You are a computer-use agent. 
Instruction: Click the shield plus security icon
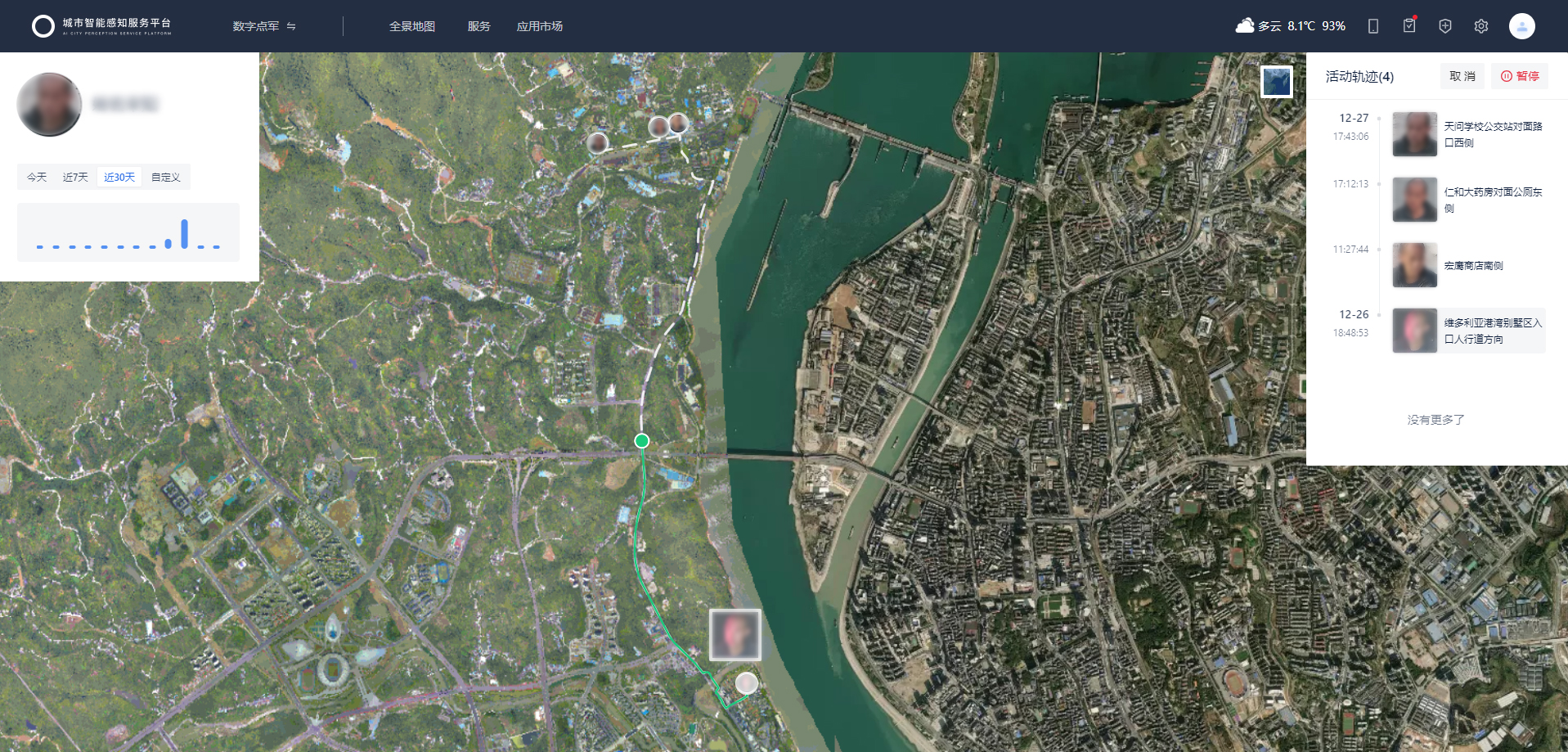pyautogui.click(x=1444, y=26)
